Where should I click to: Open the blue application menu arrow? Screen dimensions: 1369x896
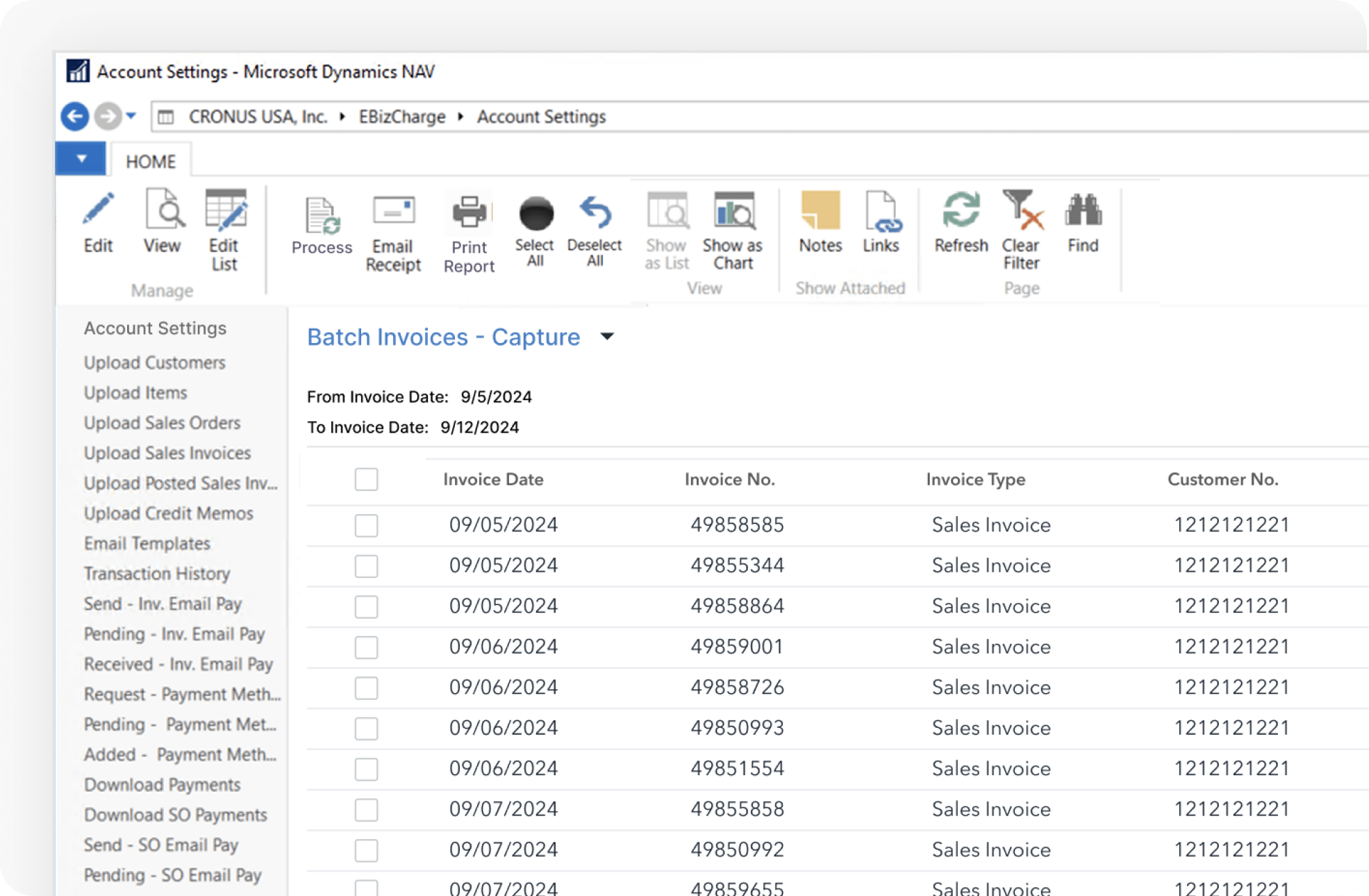click(x=81, y=158)
